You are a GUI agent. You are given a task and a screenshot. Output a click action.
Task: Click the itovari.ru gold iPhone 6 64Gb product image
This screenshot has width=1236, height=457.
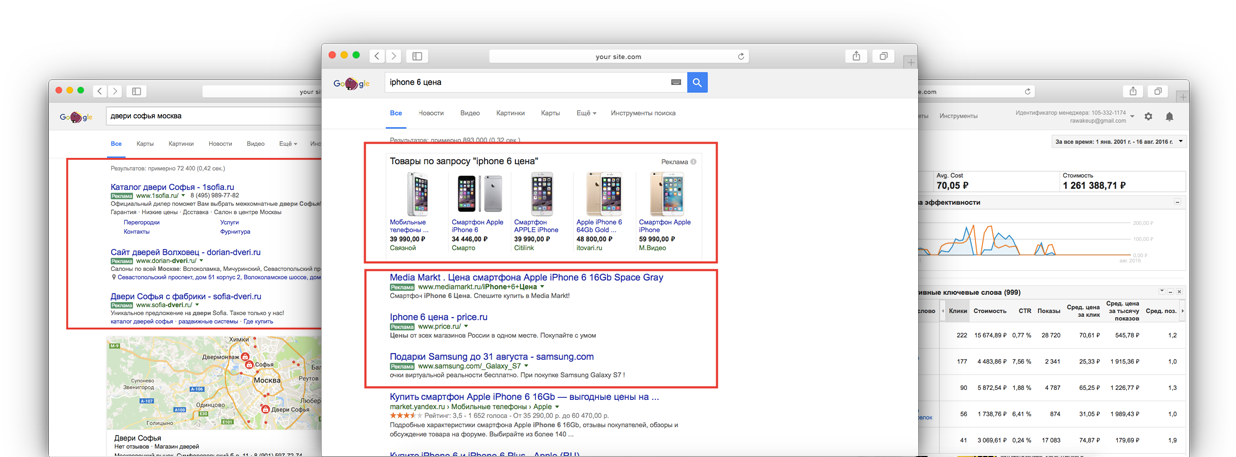(604, 194)
